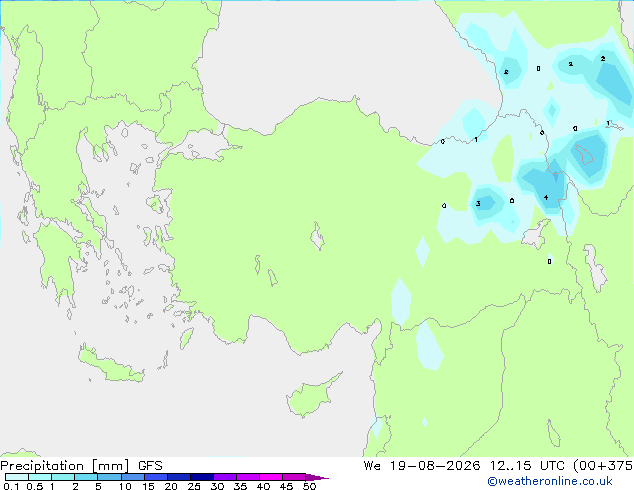Click the above-50 mm legend arrow tip
The height and width of the screenshot is (490, 634).
point(317,478)
